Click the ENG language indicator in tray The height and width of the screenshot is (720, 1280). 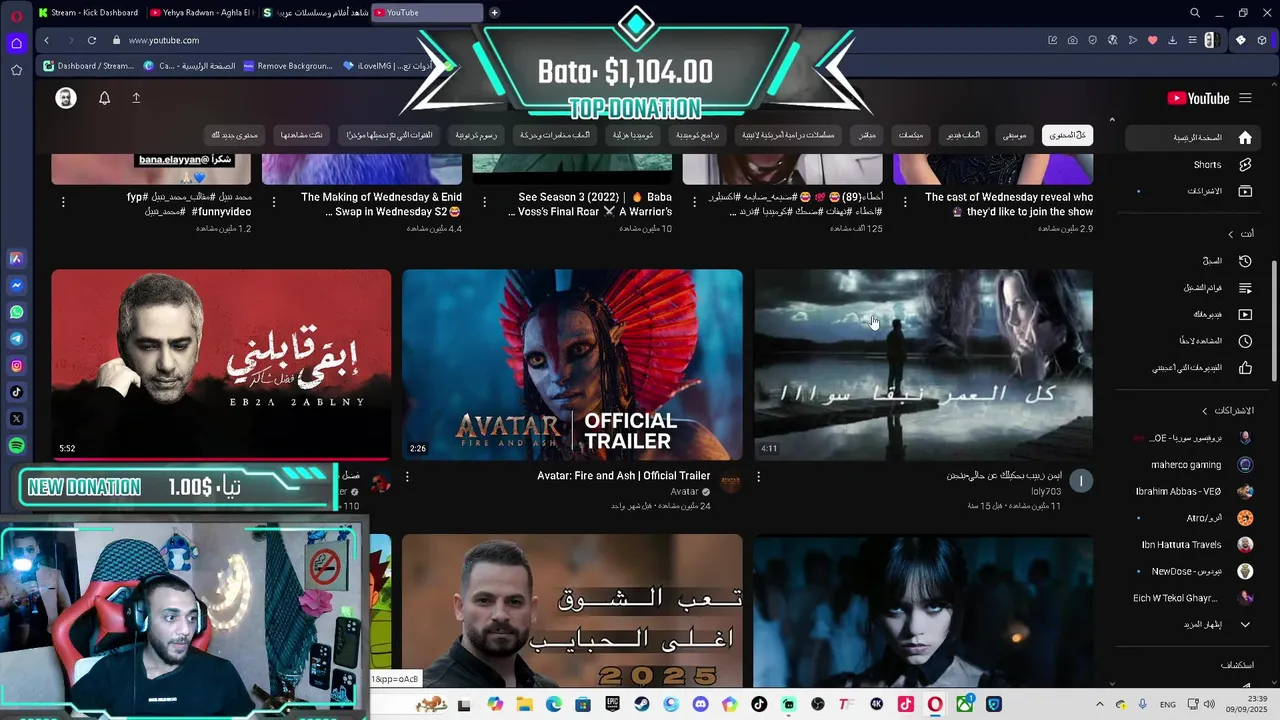pos(1168,705)
